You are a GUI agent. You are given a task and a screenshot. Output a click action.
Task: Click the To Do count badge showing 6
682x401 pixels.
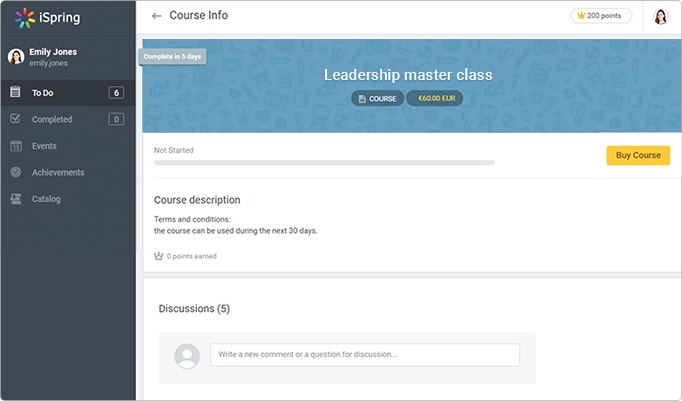pyautogui.click(x=116, y=93)
